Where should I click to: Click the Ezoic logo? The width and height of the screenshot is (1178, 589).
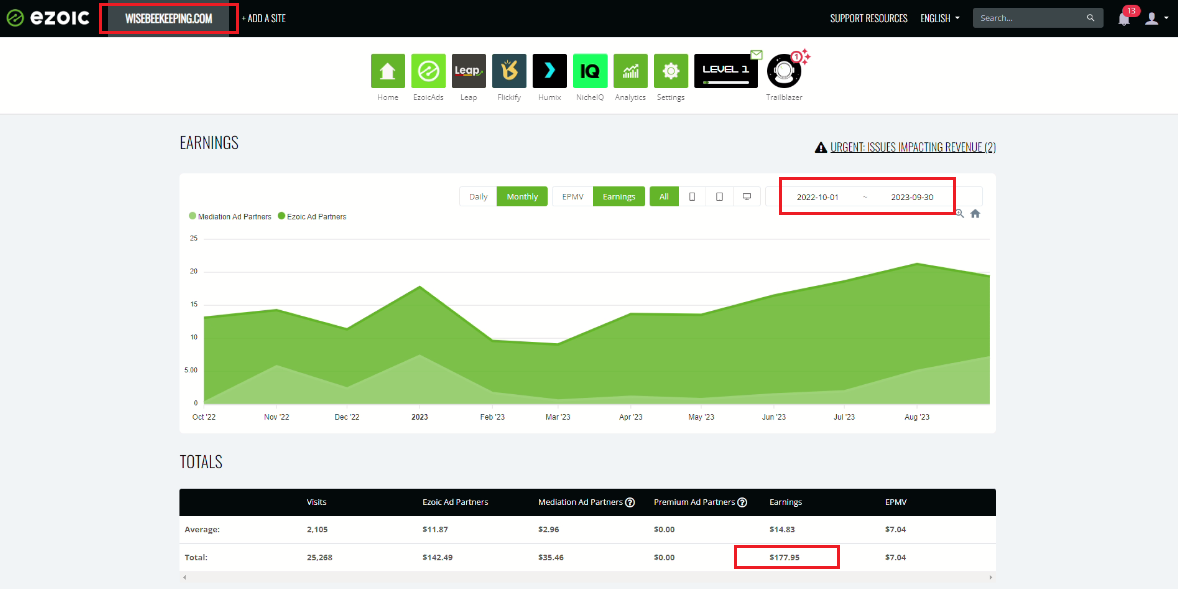[48, 18]
